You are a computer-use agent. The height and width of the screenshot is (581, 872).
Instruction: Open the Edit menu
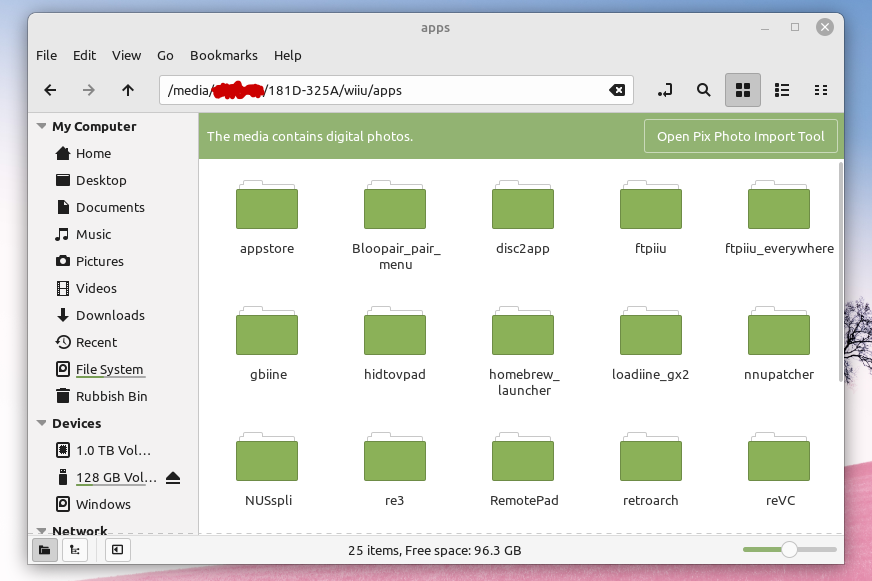85,56
